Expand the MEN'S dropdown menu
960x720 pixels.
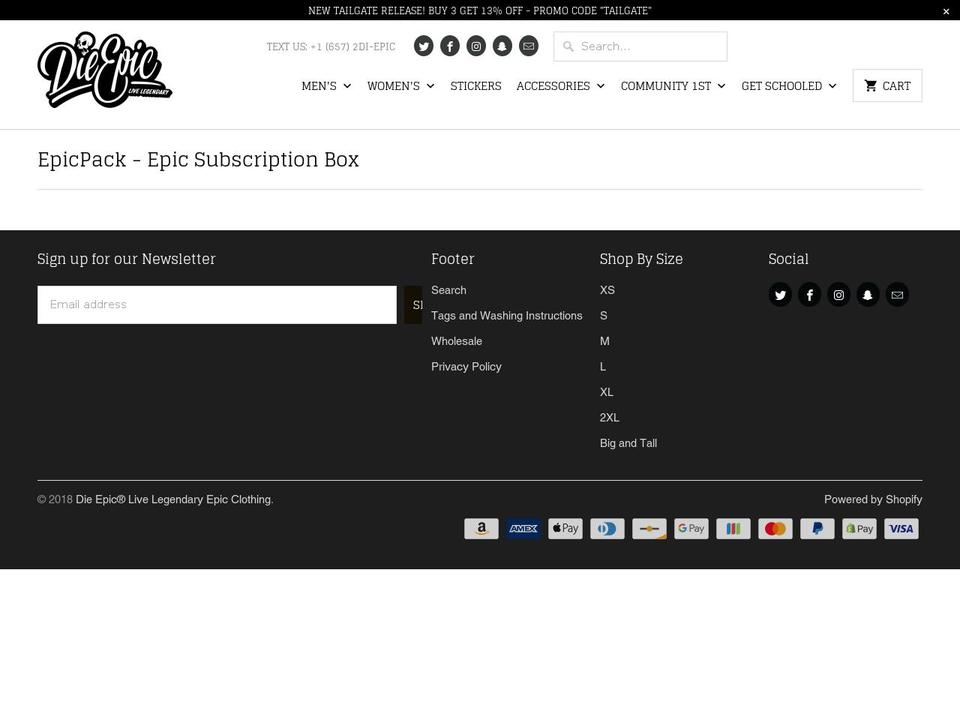coord(326,86)
